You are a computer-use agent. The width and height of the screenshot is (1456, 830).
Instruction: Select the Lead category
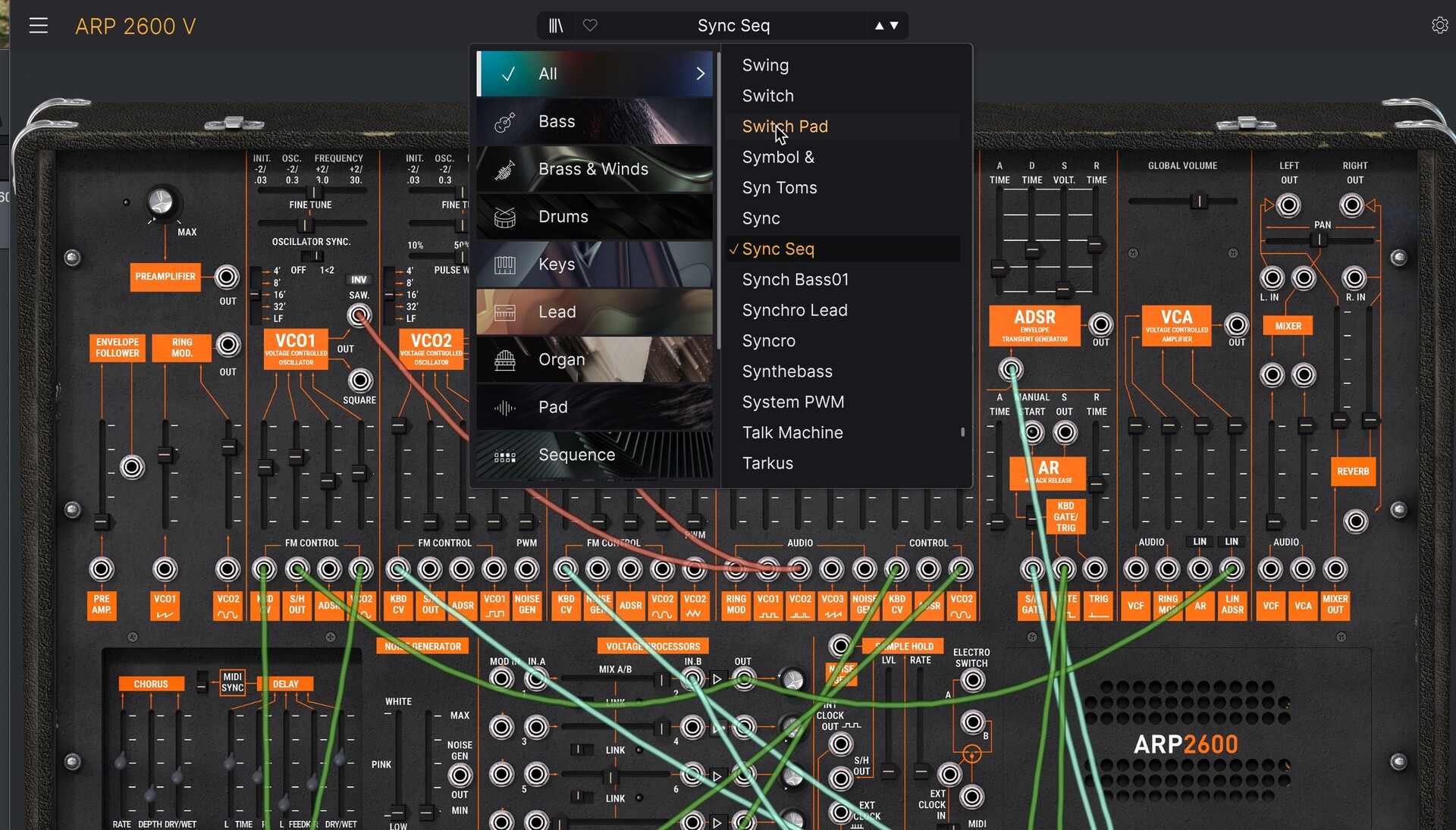tap(595, 312)
